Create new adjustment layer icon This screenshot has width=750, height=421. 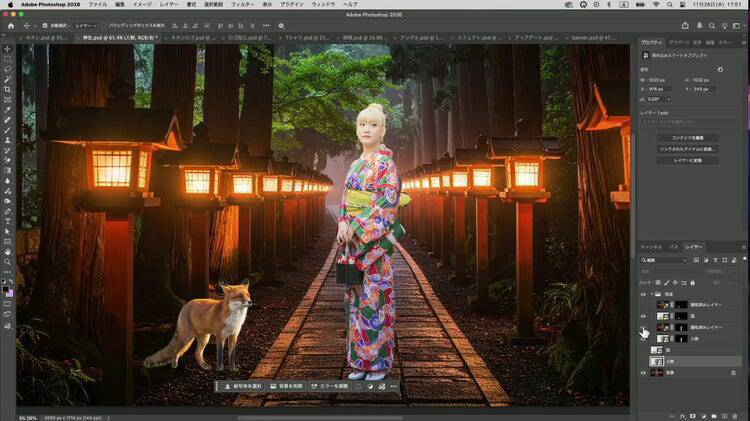tap(704, 417)
